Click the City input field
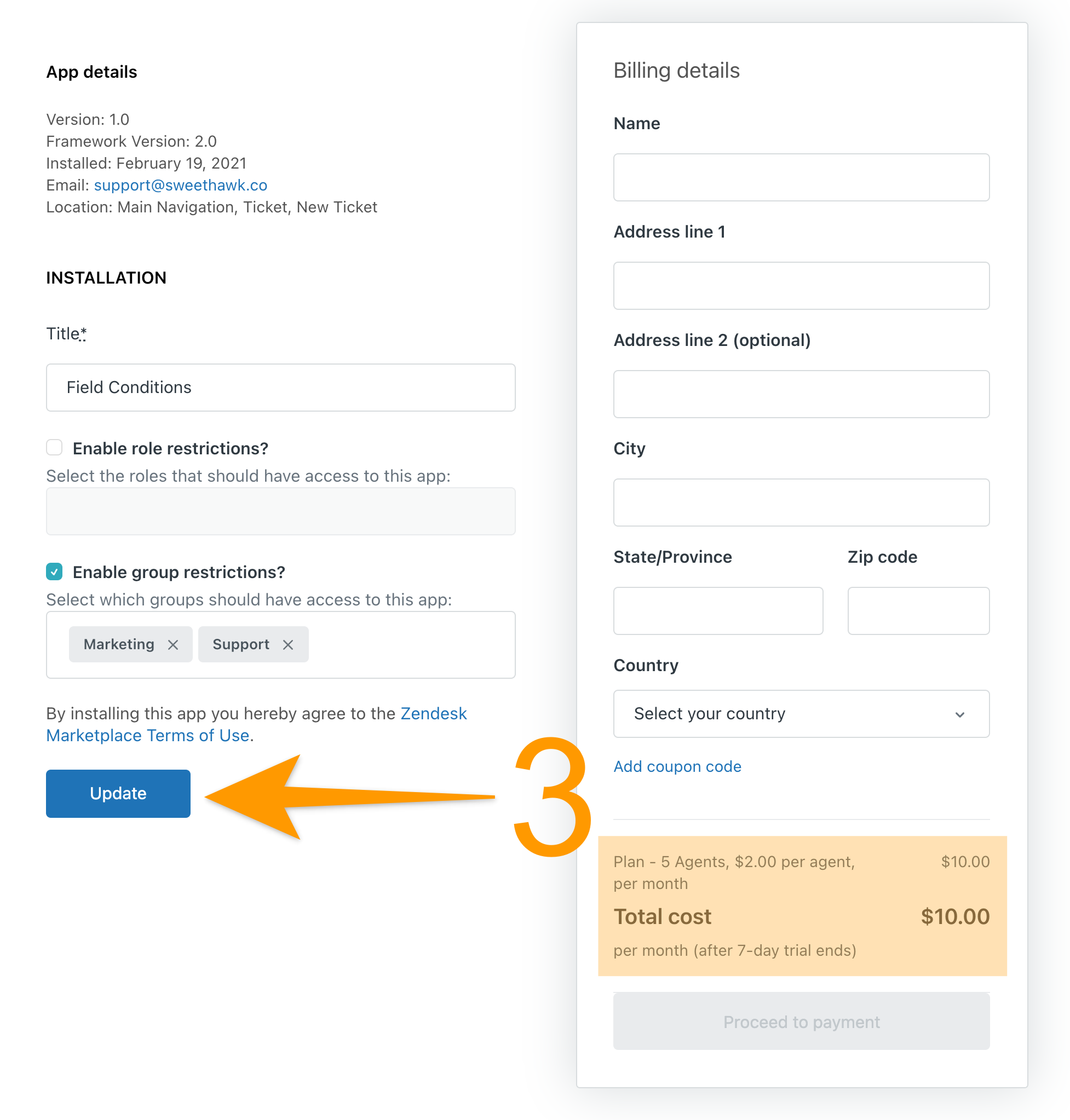 (x=801, y=503)
